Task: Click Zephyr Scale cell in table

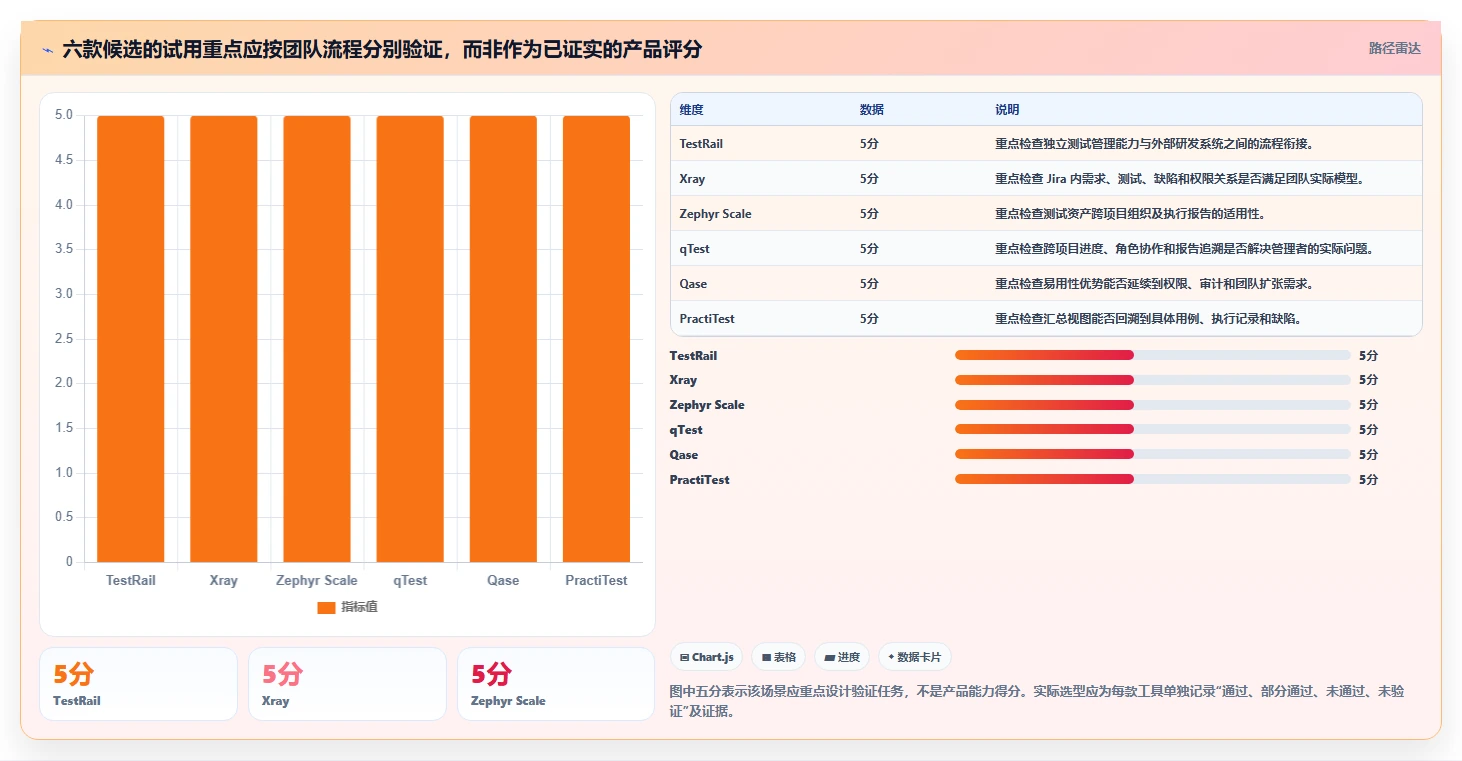Action: coord(715,214)
